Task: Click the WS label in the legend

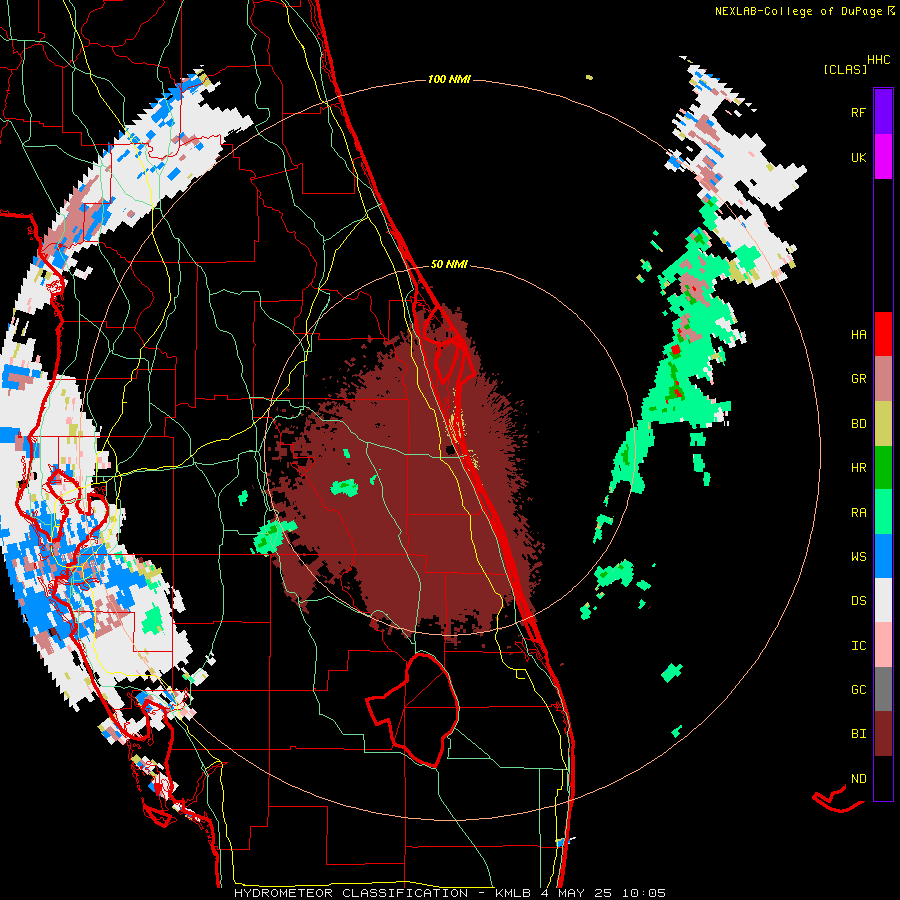Action: pos(858,557)
